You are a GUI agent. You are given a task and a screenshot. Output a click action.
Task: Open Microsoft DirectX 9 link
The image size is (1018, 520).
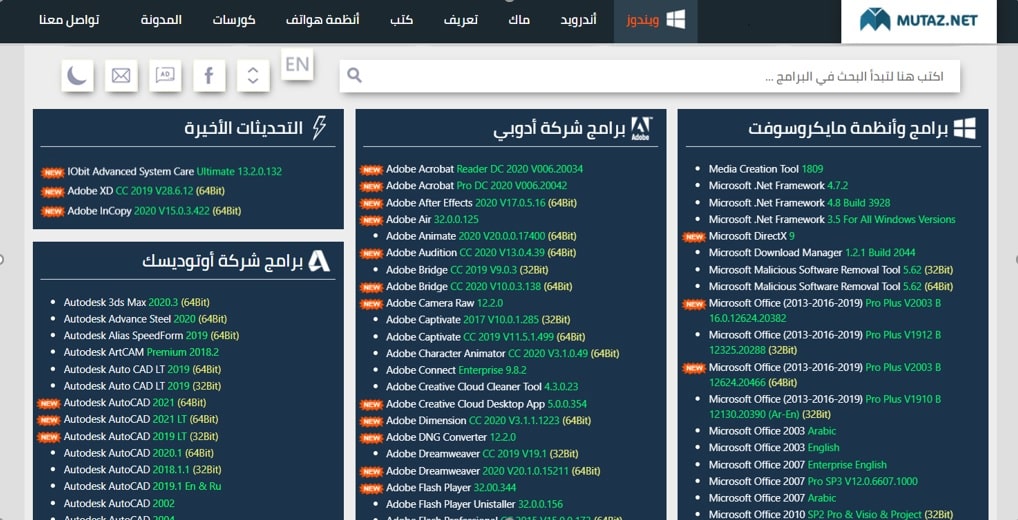(752, 236)
